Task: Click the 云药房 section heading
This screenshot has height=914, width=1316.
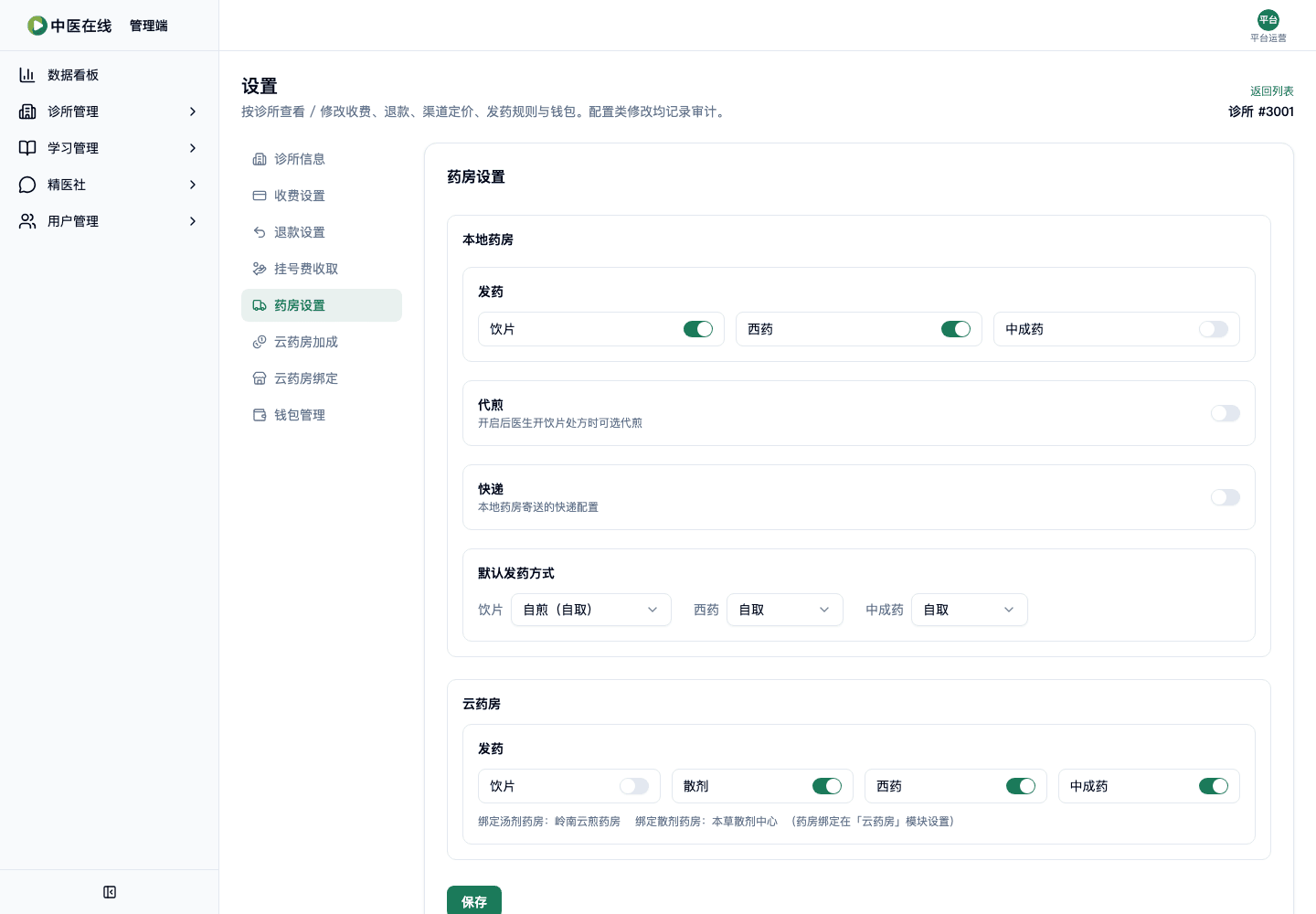Action: click(482, 704)
